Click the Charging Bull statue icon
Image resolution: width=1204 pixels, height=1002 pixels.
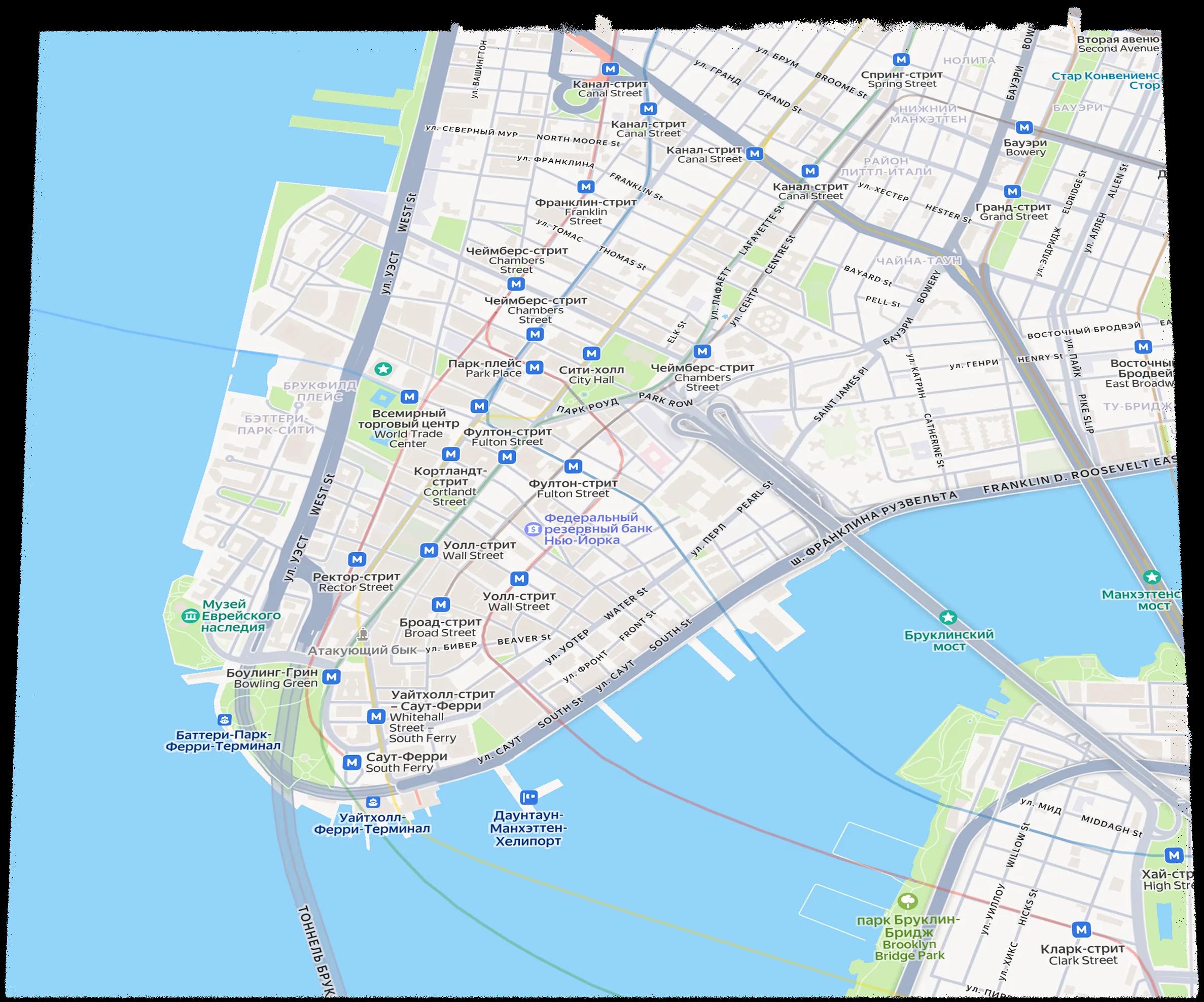(x=362, y=633)
